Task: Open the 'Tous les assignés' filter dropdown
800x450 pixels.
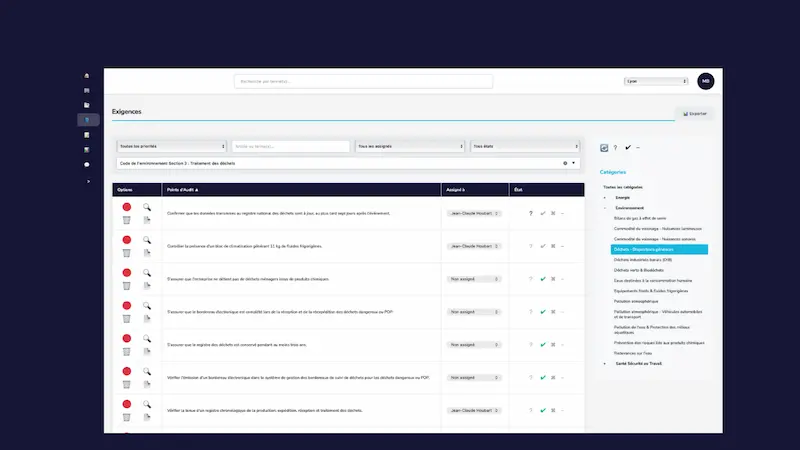Action: click(410, 146)
